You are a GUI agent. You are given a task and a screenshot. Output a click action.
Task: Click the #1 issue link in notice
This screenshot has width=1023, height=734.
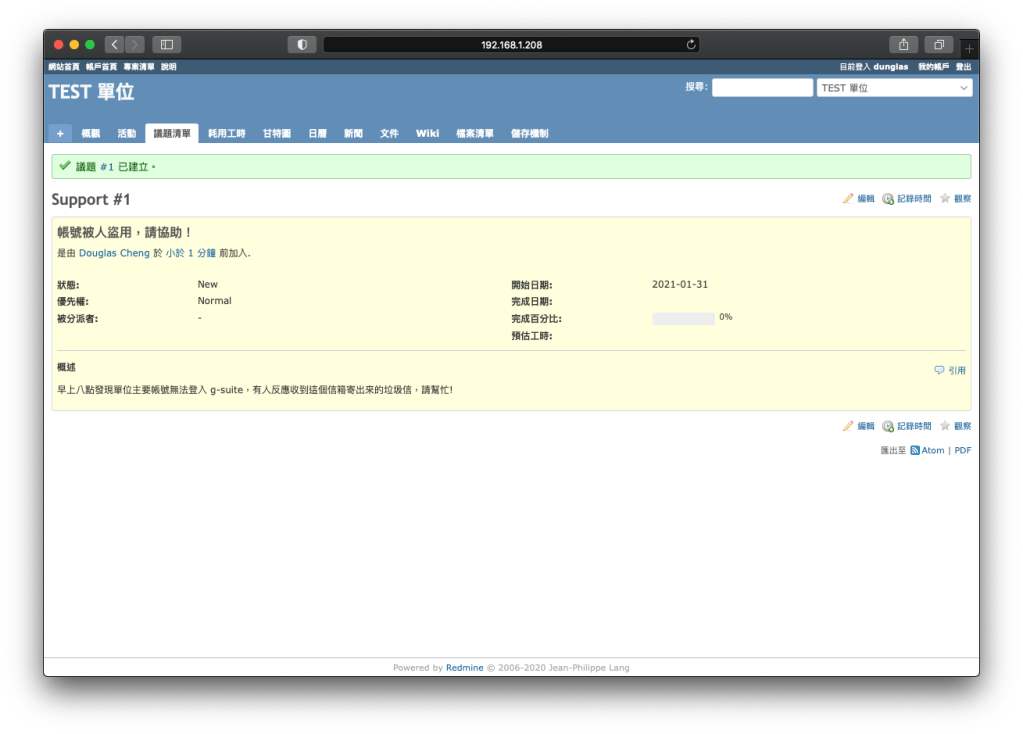tap(106, 167)
